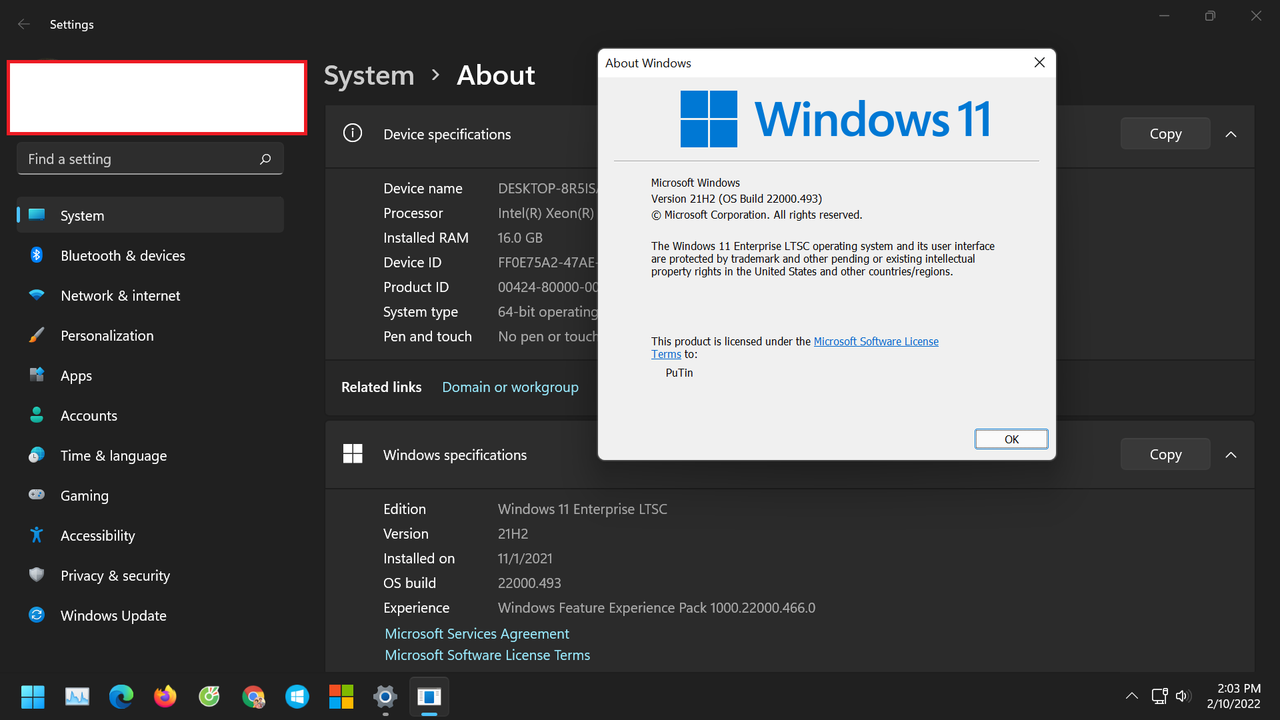Select the Gaming section
The width and height of the screenshot is (1280, 720).
[x=84, y=495]
